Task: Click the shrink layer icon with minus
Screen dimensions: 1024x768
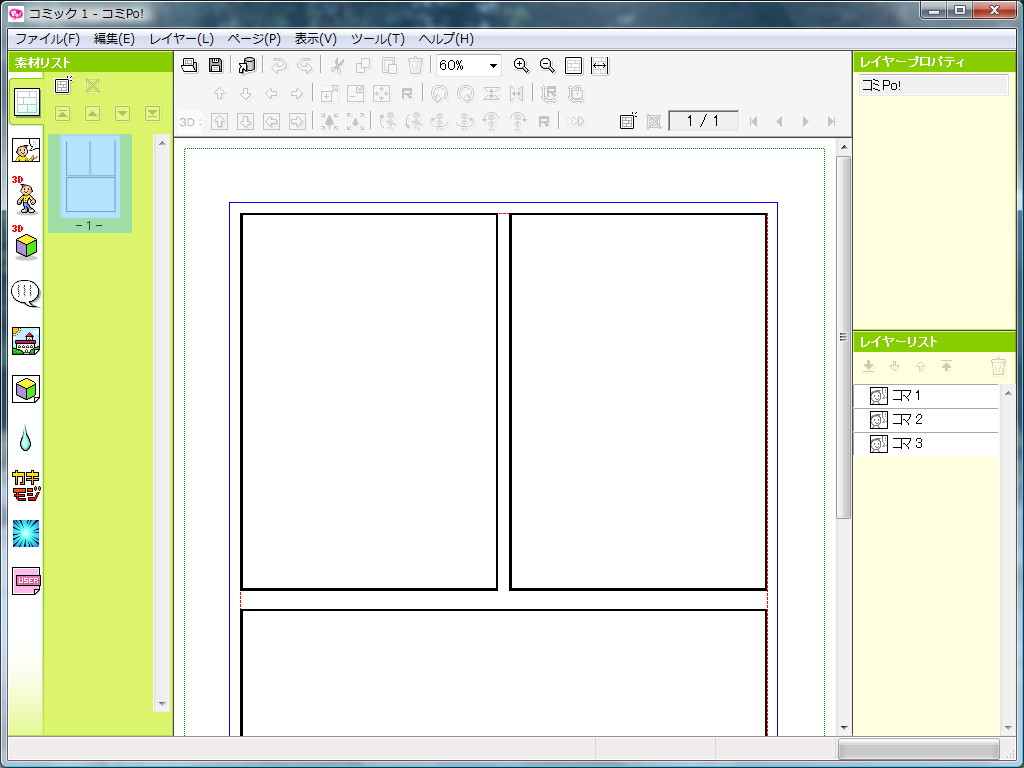Action: [x=355, y=94]
